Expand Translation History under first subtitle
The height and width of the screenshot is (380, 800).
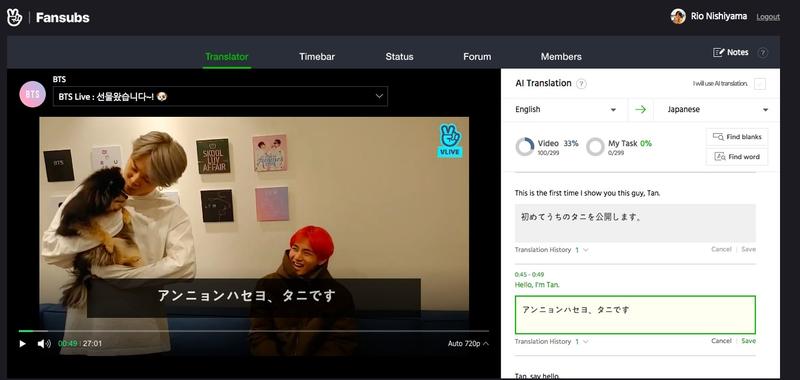click(552, 250)
